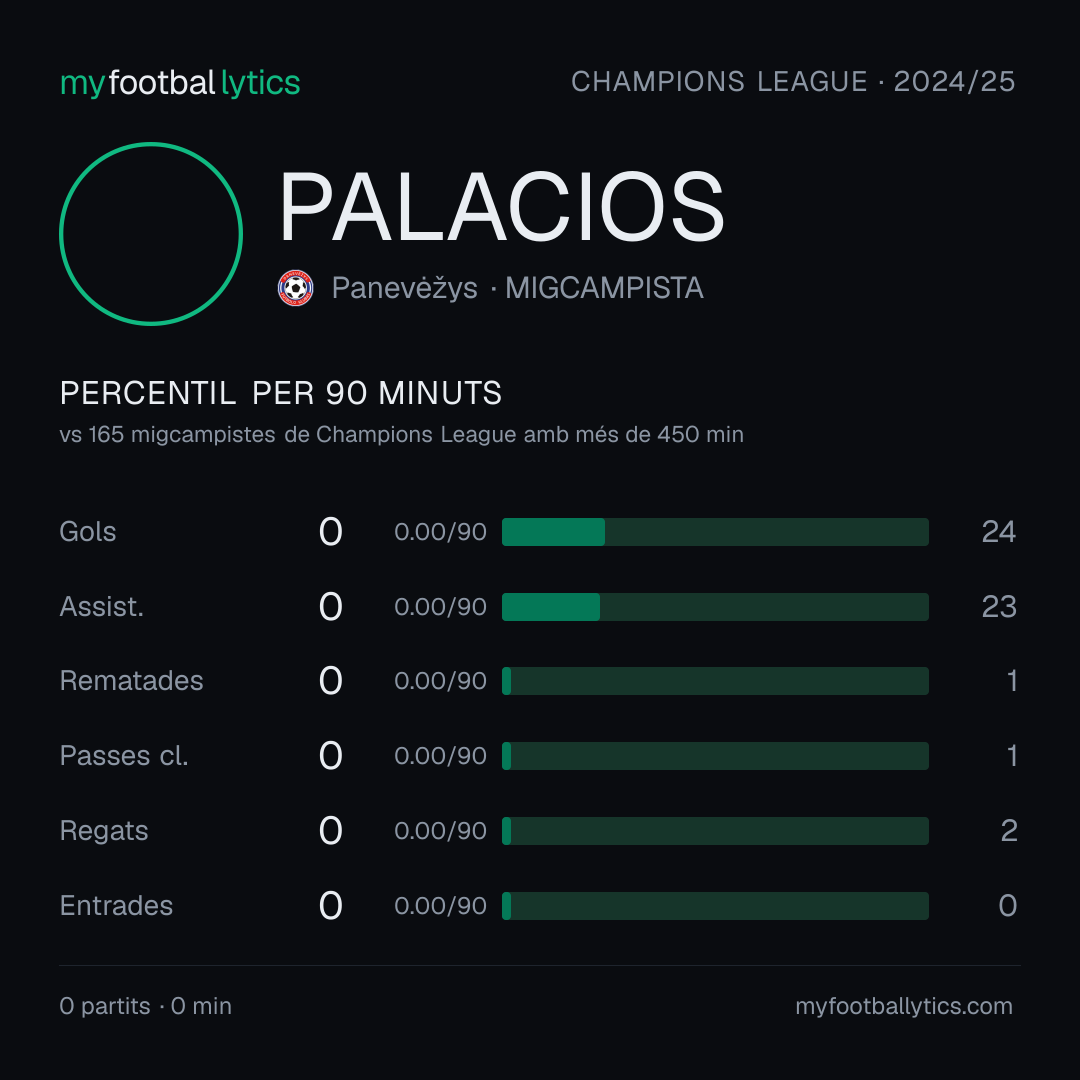Click the Gols stat label
Image resolution: width=1080 pixels, height=1080 pixels.
pos(87,532)
